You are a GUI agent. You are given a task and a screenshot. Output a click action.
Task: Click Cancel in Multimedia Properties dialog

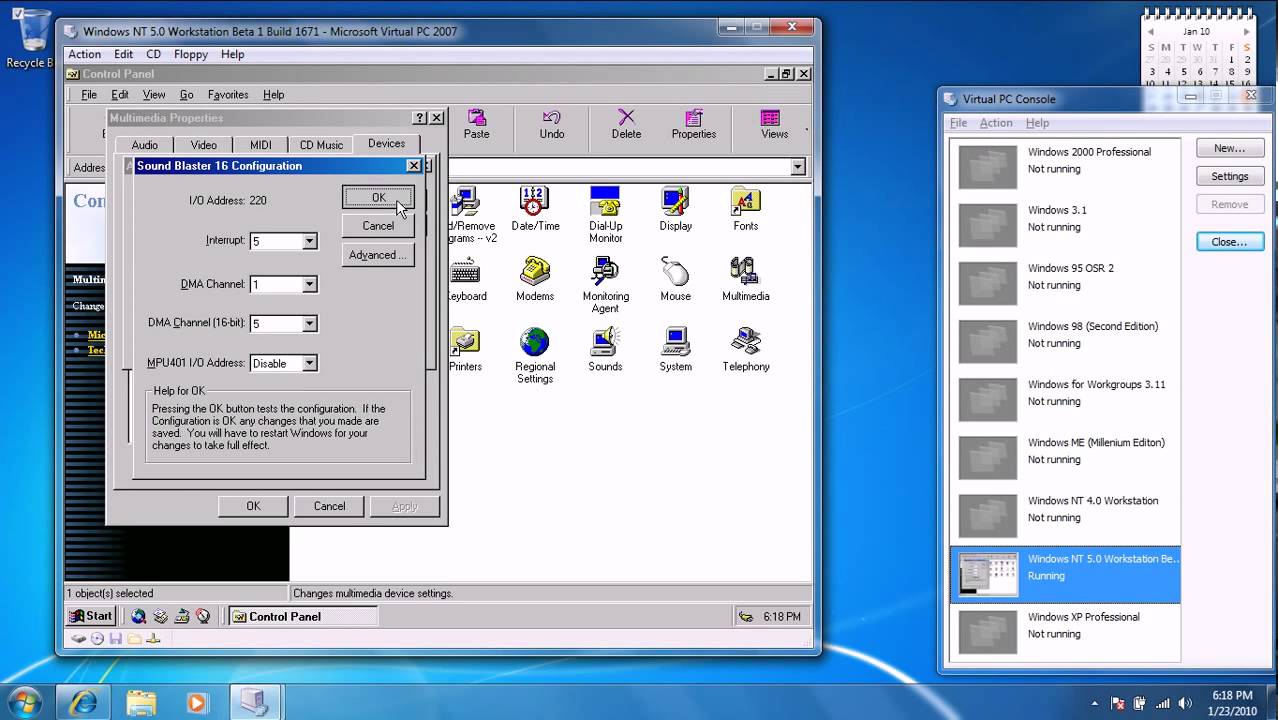[x=329, y=506]
